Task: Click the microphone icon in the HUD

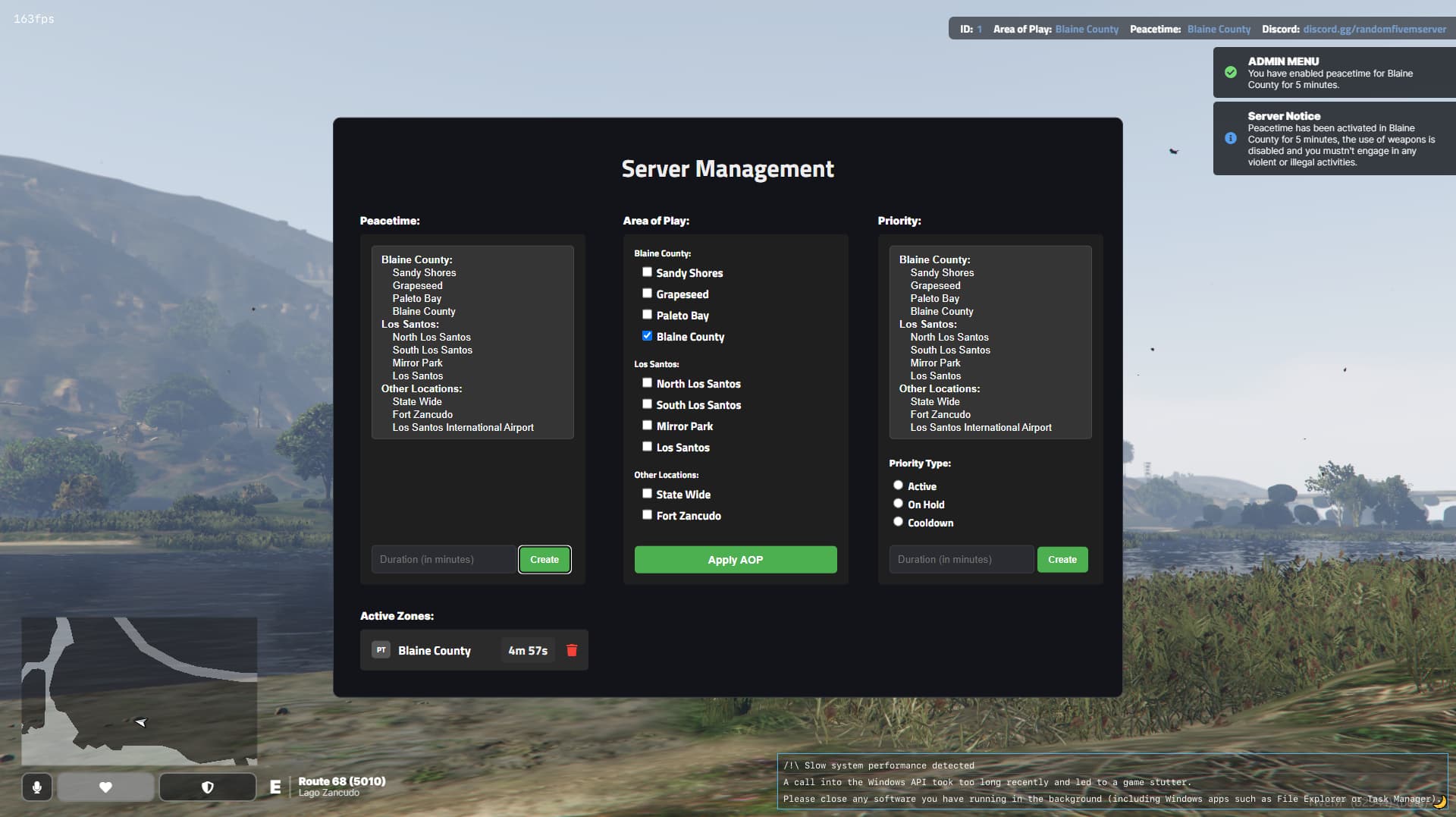Action: 36,787
